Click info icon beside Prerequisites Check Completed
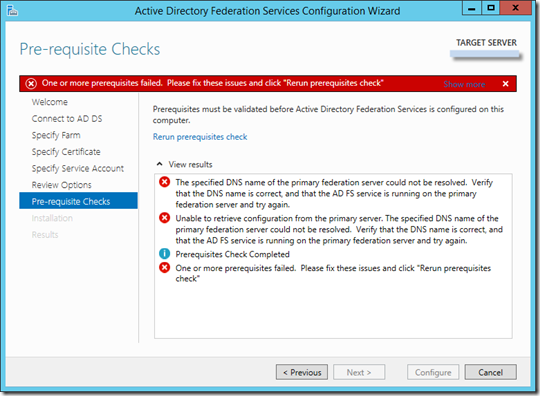 (164, 254)
